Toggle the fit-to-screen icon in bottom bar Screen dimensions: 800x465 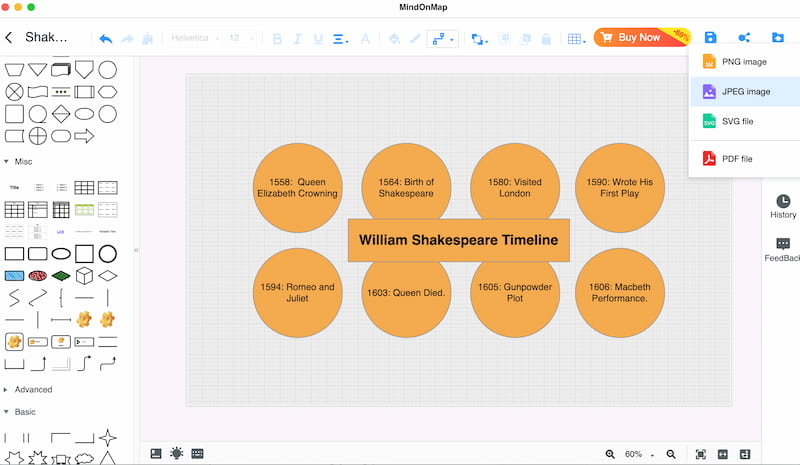700,454
